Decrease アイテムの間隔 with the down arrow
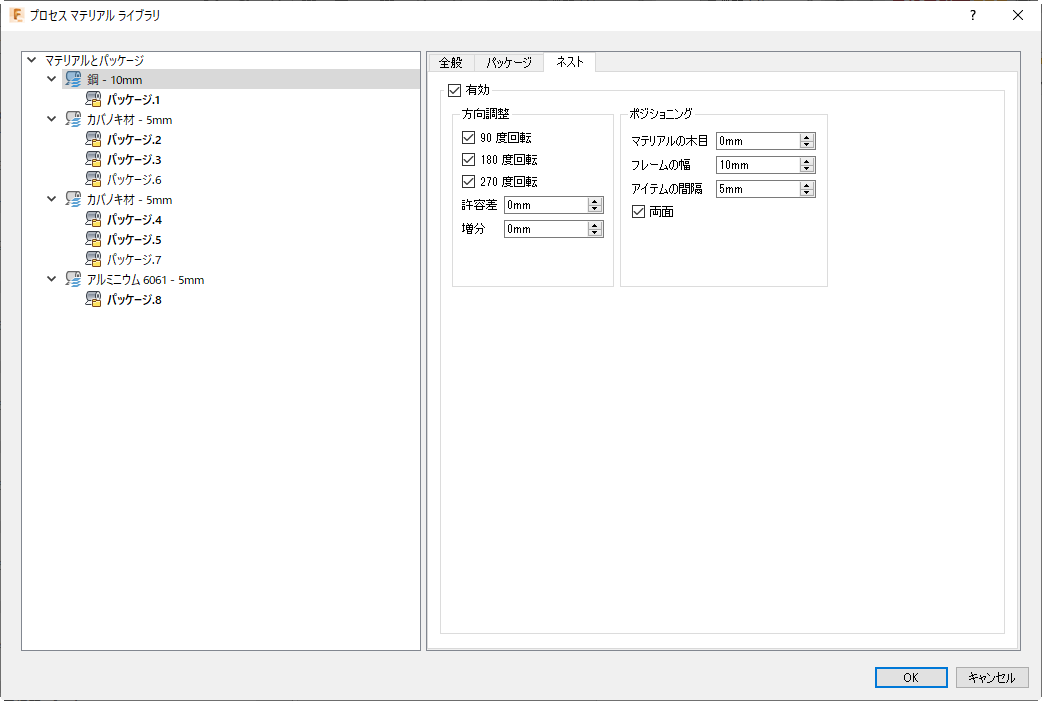Viewport: 1042px width, 701px height. click(807, 193)
